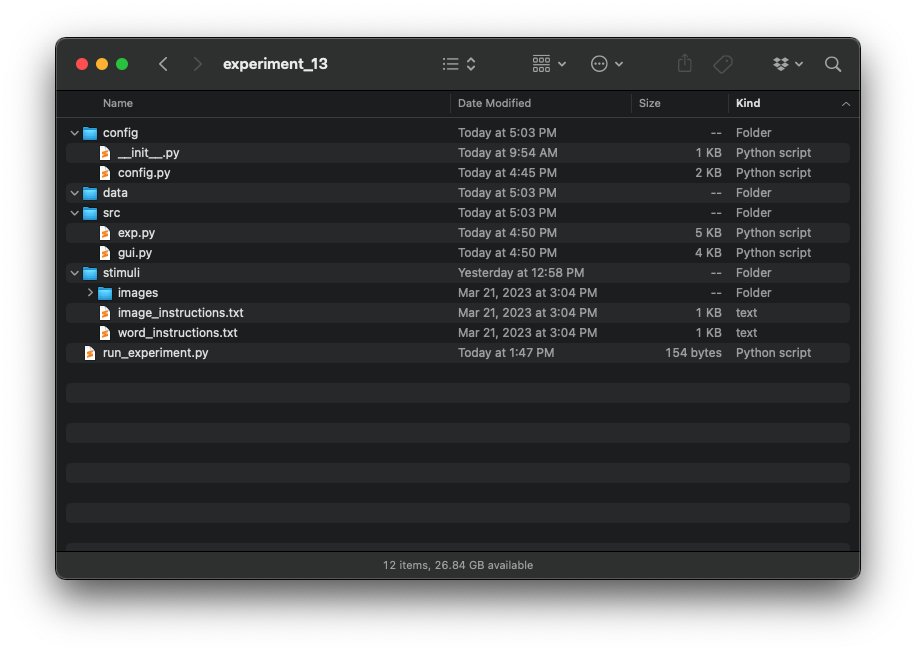Collapse the src folder

75,213
